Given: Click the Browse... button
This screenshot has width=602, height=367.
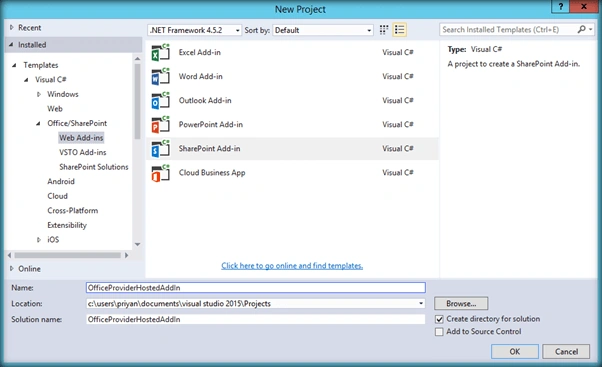Looking at the screenshot, I should point(461,303).
